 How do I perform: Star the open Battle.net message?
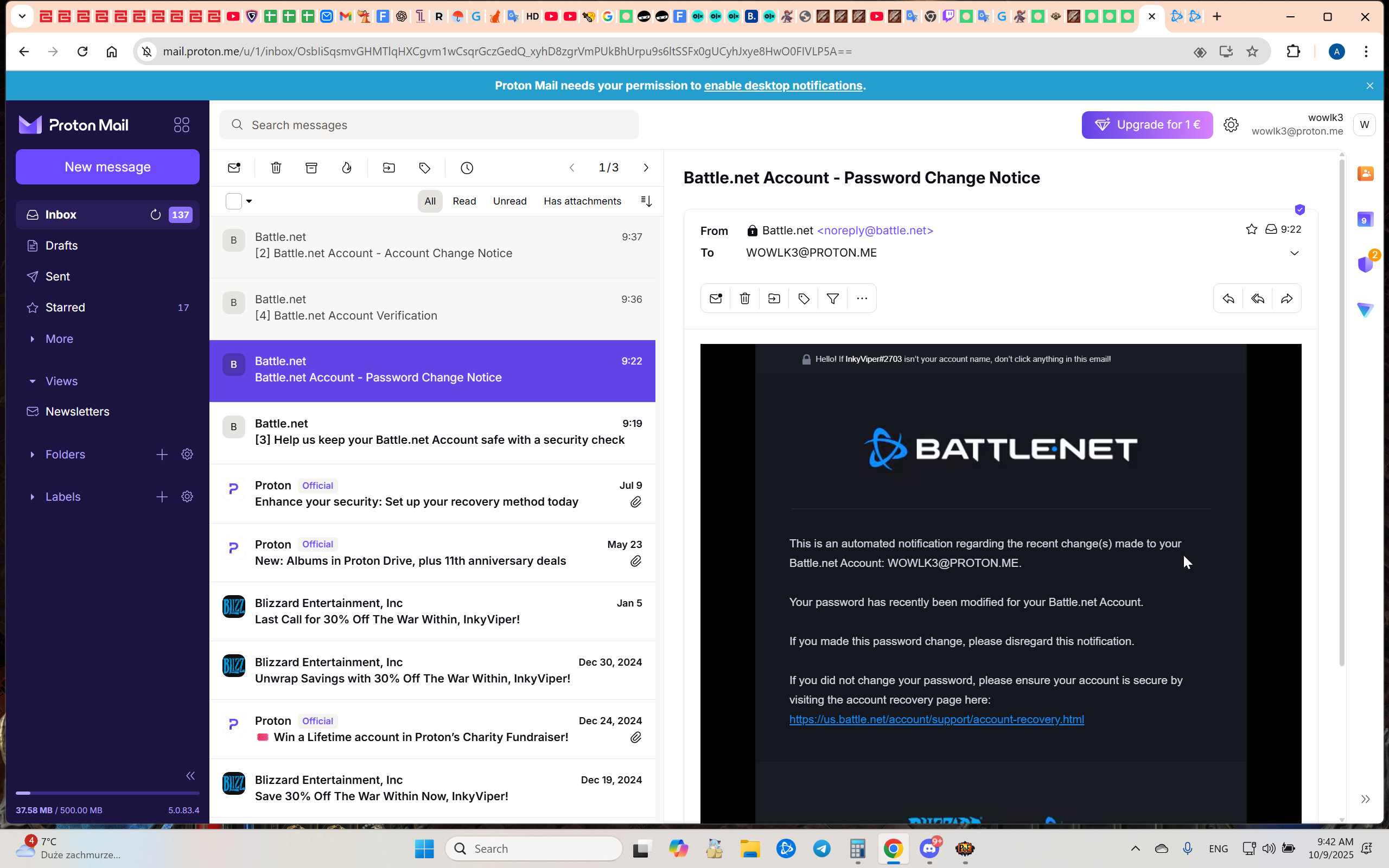[1251, 229]
